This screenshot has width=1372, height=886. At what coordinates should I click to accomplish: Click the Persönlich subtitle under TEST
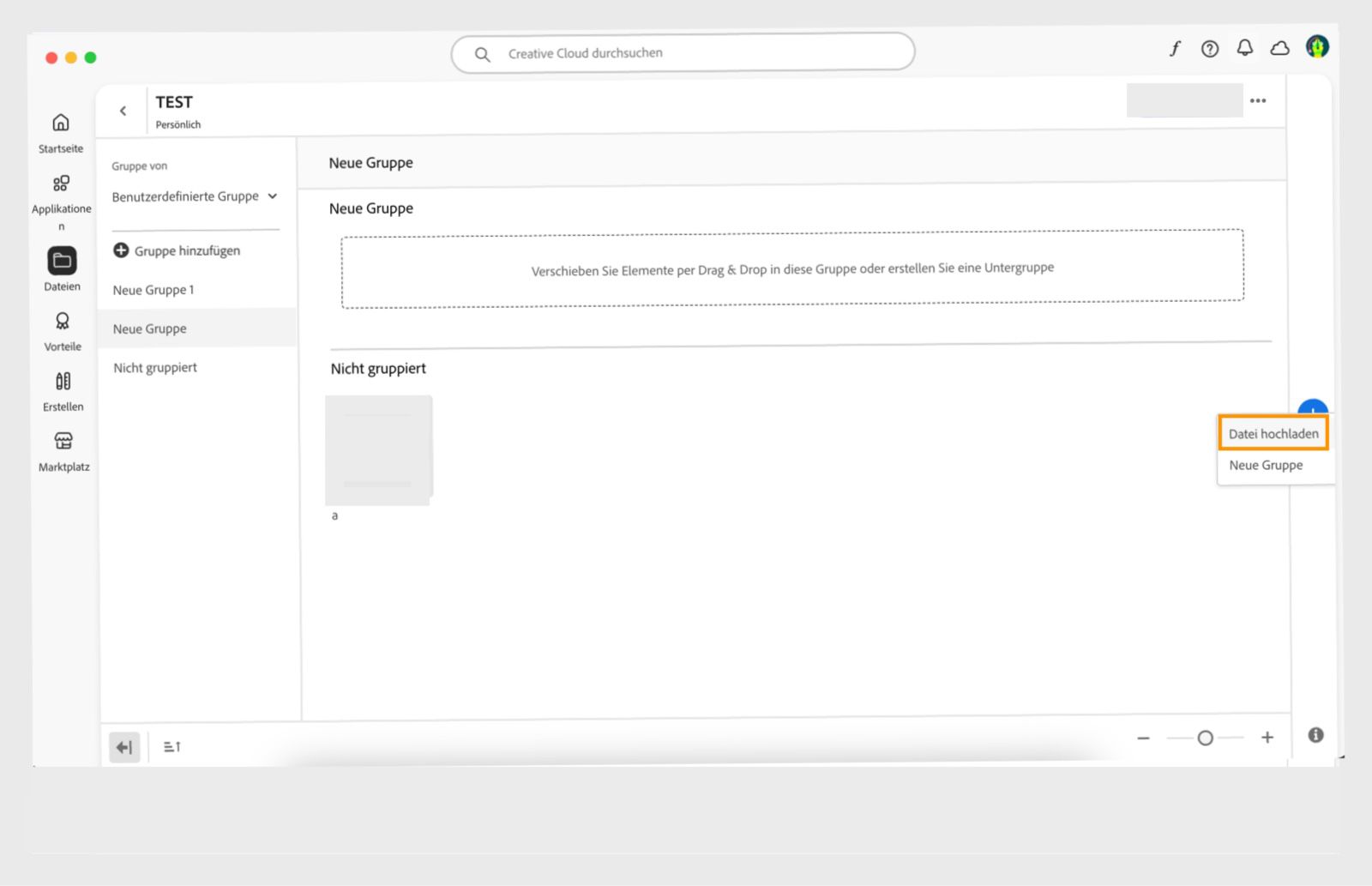click(178, 124)
